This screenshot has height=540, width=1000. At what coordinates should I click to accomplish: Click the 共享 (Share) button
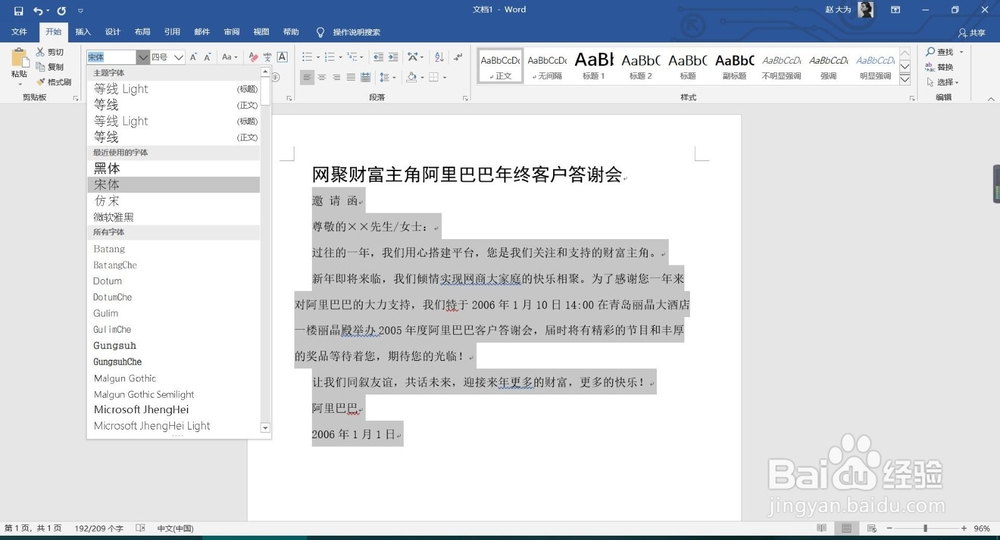pos(972,32)
